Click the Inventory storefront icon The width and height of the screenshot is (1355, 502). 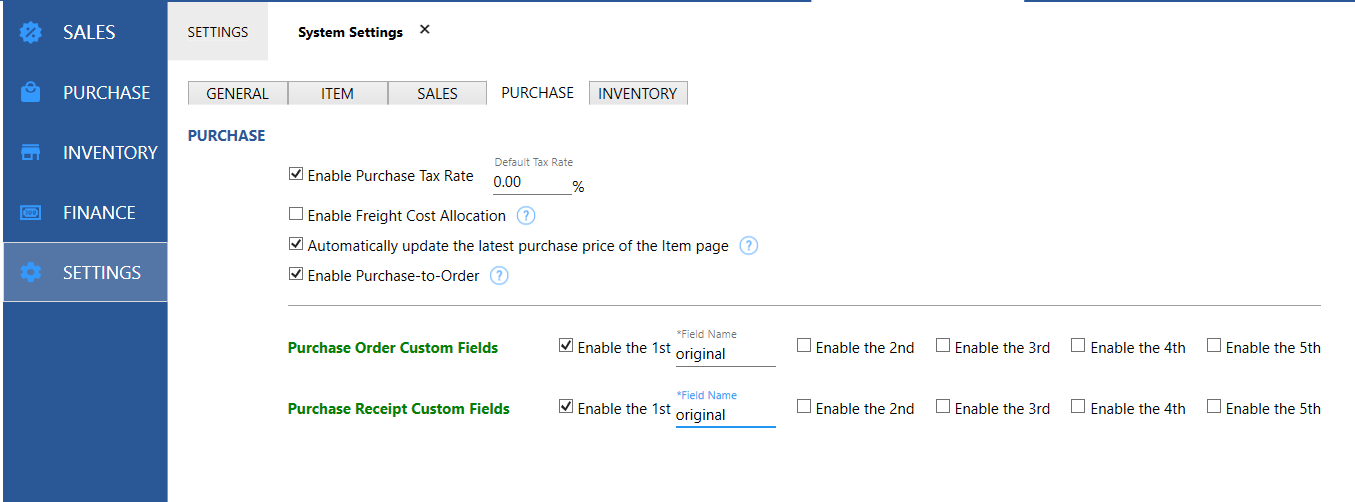[x=31, y=153]
